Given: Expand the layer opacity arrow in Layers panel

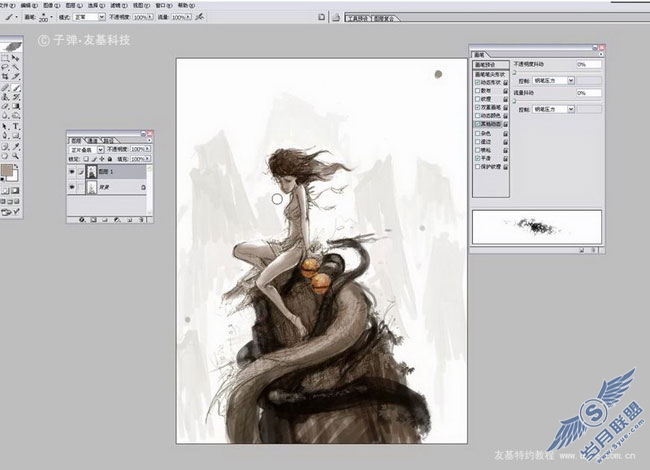Looking at the screenshot, I should pyautogui.click(x=148, y=148).
